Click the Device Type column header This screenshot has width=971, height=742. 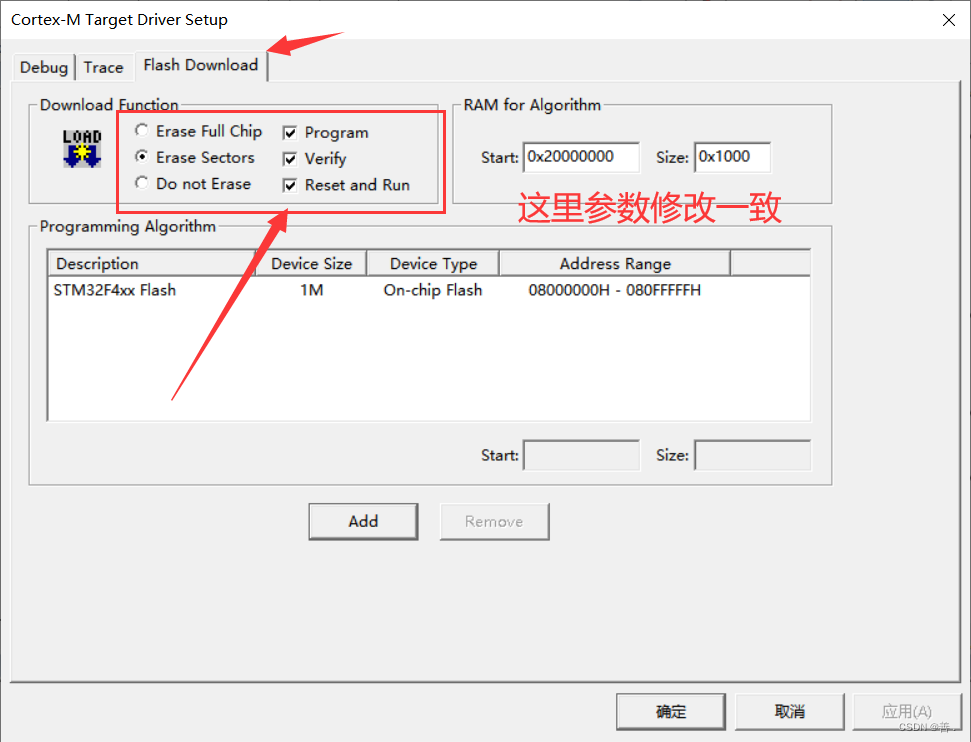pos(432,263)
